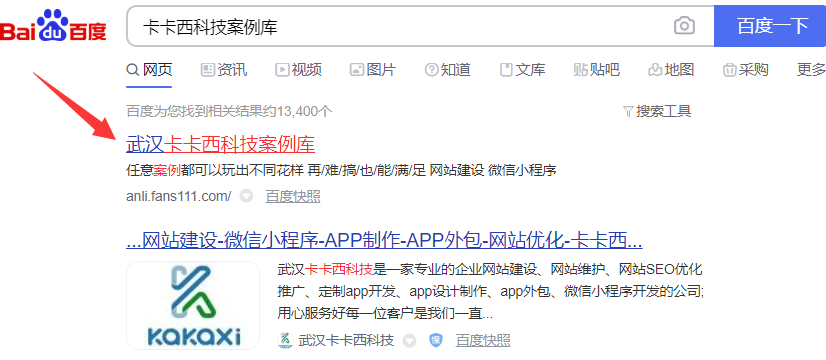Open the 知道 tab

point(448,70)
